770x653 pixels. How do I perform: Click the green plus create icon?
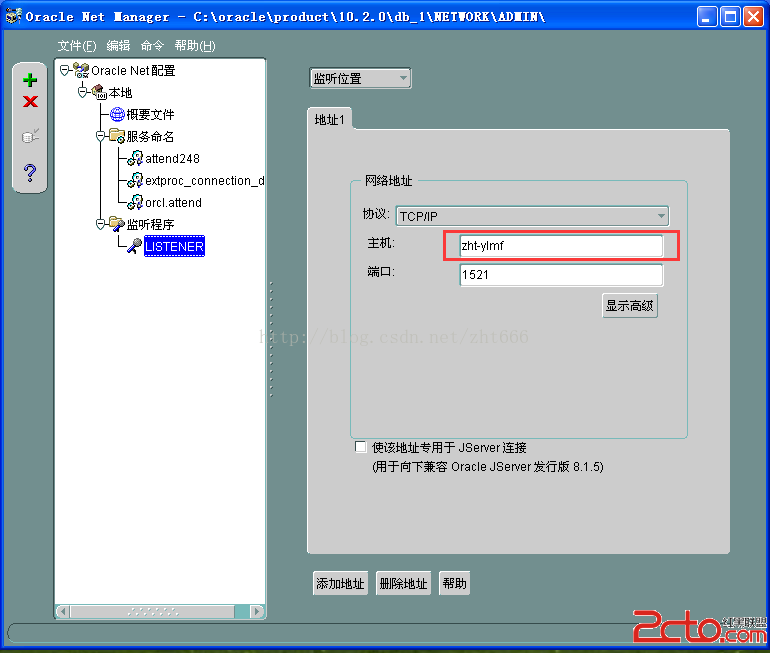[x=30, y=80]
